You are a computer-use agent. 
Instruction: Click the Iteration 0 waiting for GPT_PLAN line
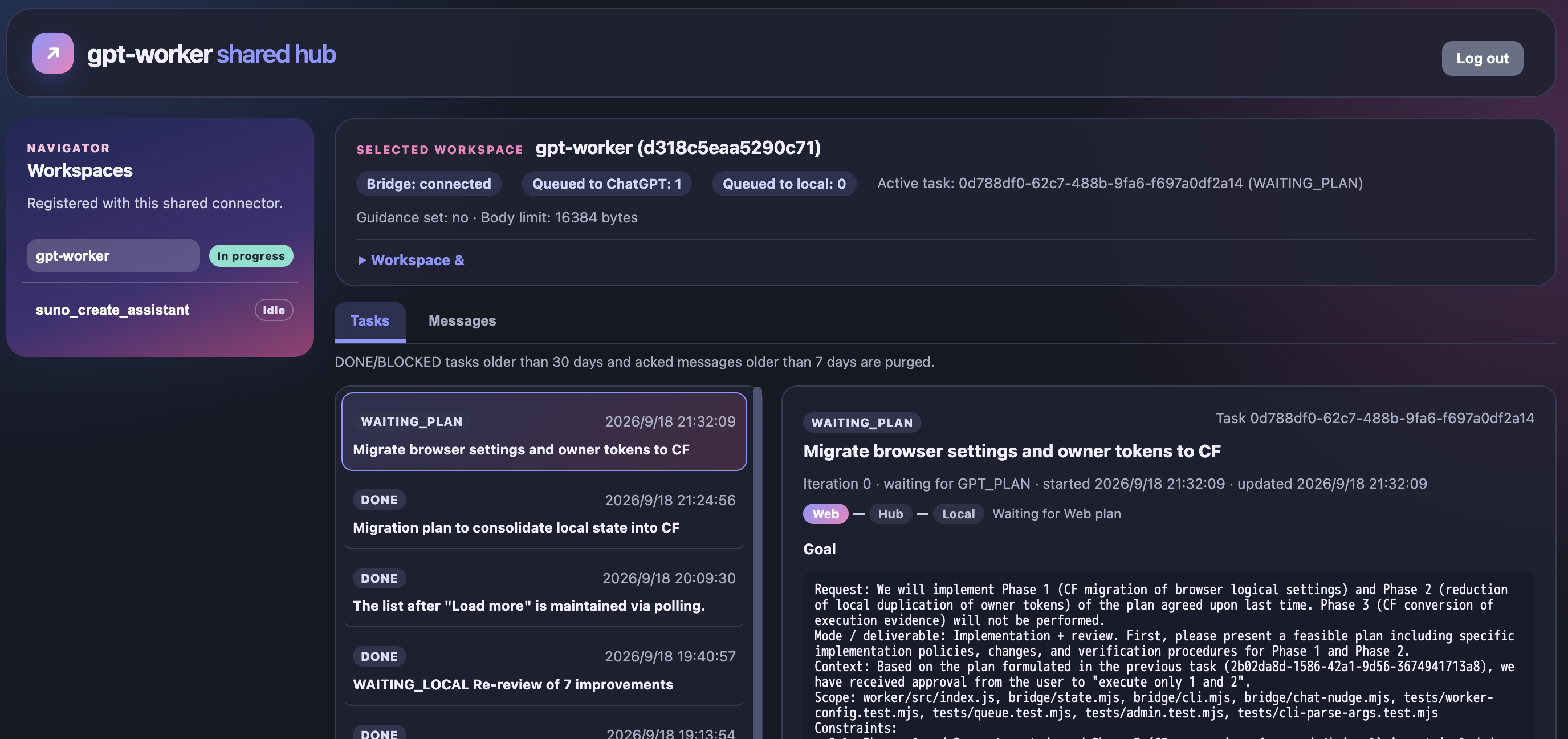pos(1114,484)
